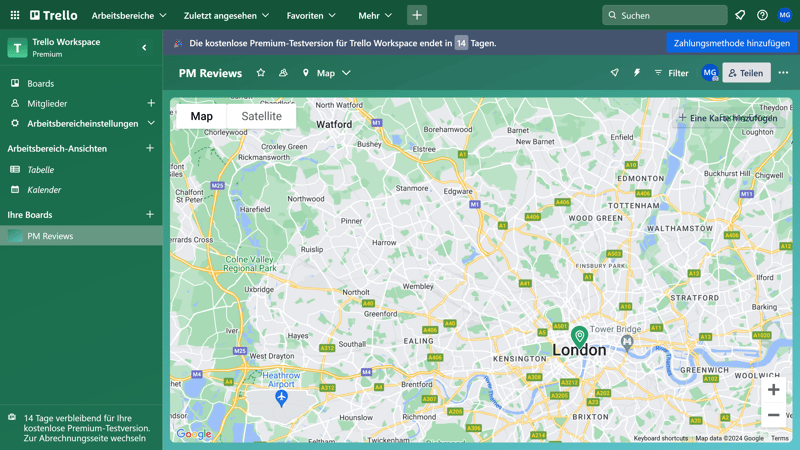
Task: Open the board's three-dot menu
Action: [783, 73]
